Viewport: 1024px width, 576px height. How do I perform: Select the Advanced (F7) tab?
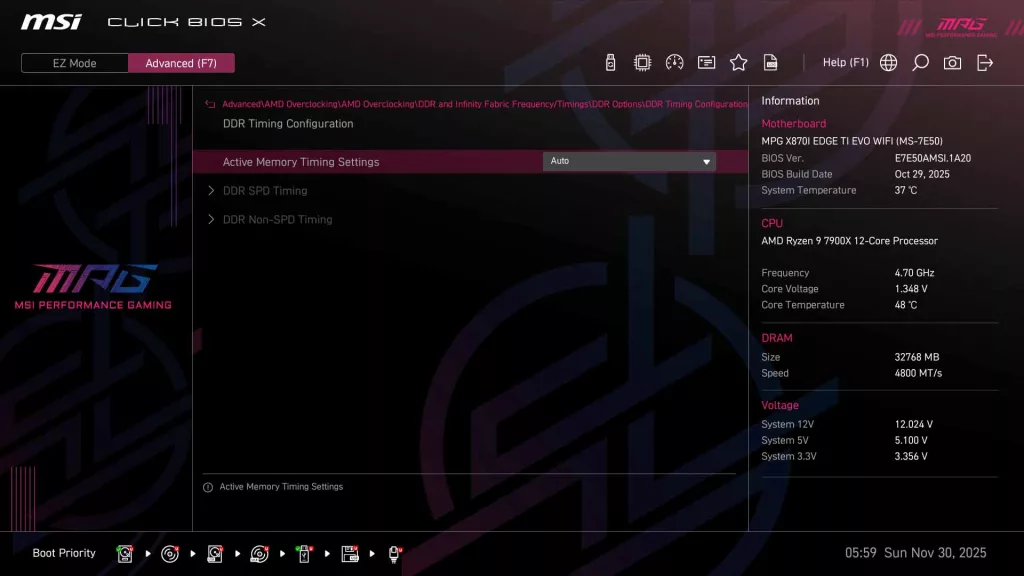[181, 62]
